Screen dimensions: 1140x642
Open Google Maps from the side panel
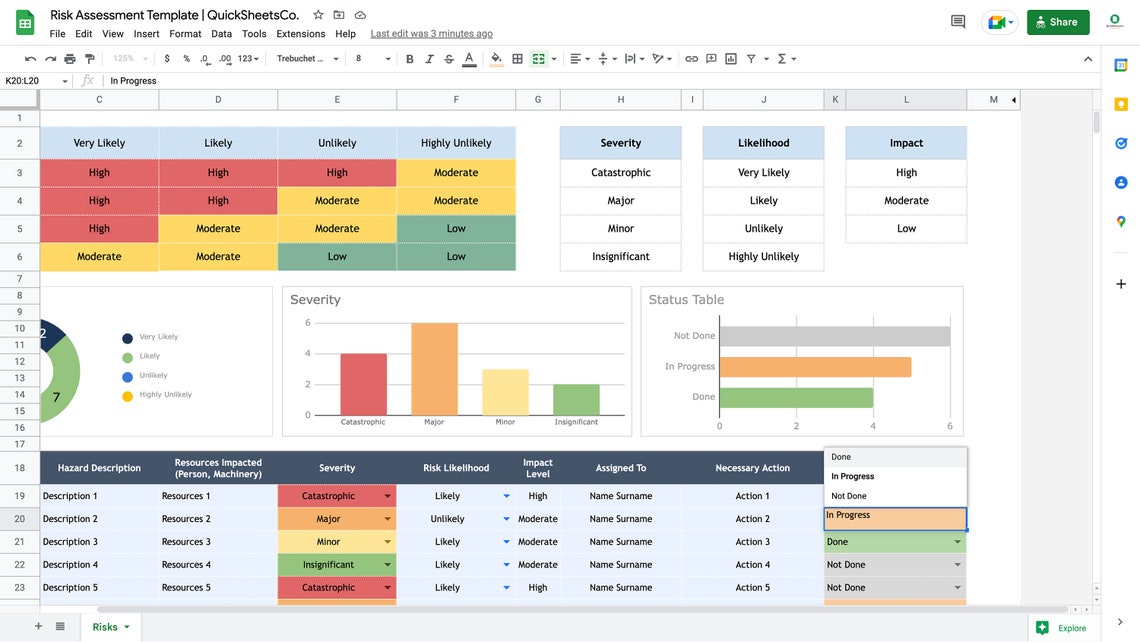point(1120,221)
